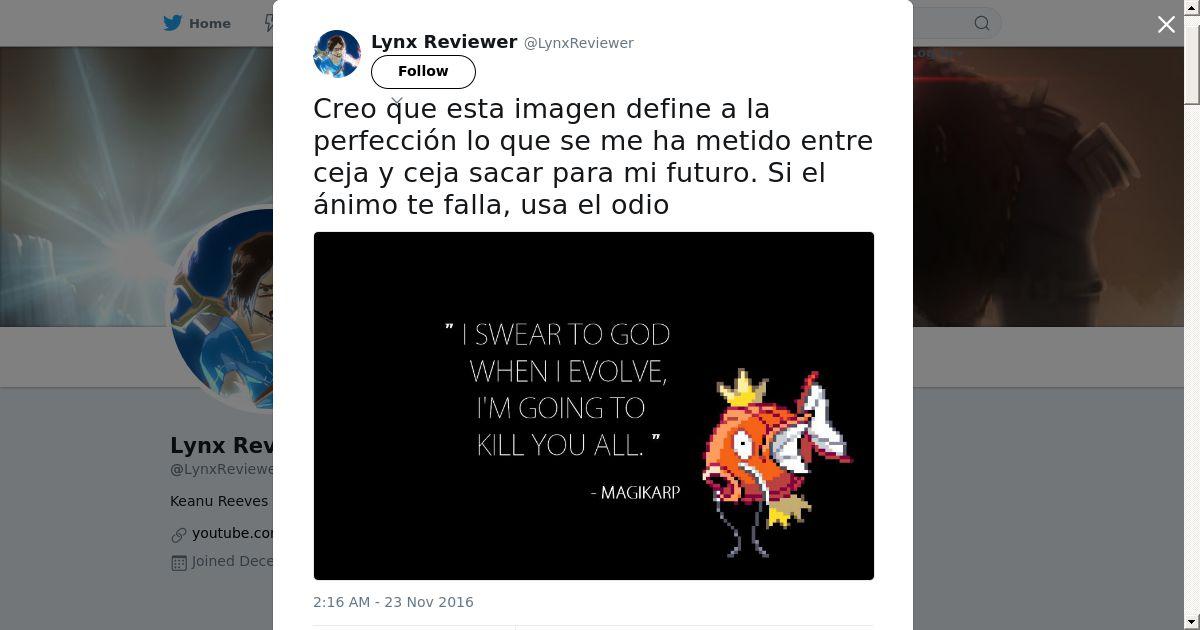This screenshot has width=1200, height=630.
Task: Click the chain link icon beside youtube
Action: point(179,535)
